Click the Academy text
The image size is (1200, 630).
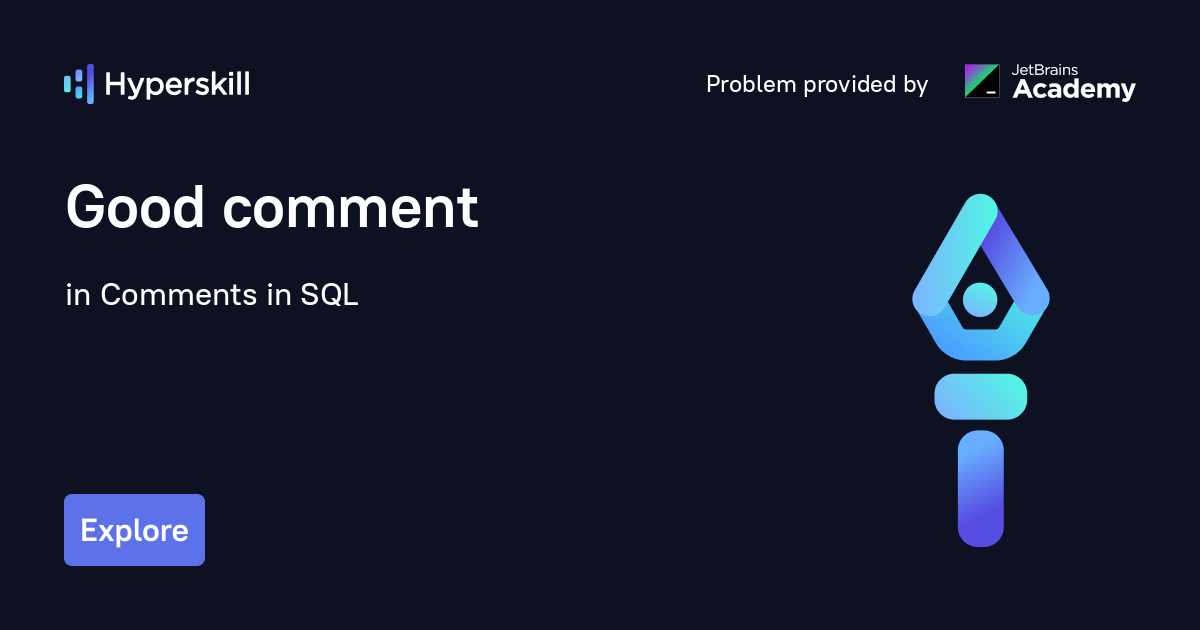1074,90
